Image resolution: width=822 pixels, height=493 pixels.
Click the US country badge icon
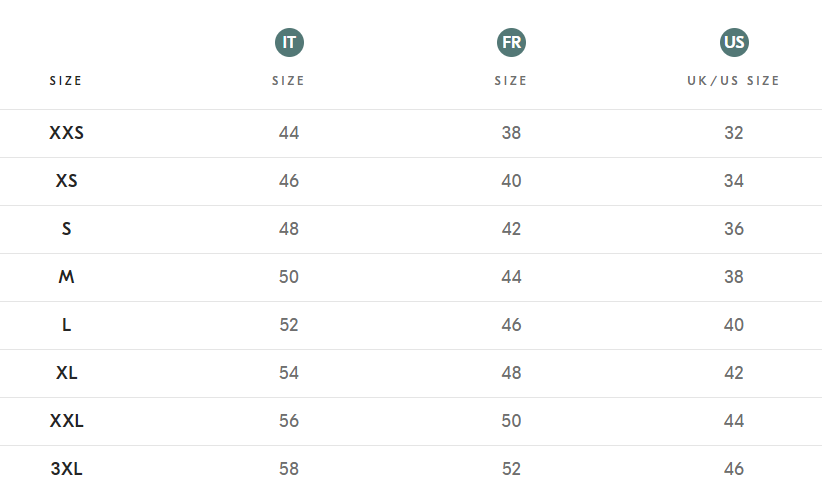(x=734, y=42)
